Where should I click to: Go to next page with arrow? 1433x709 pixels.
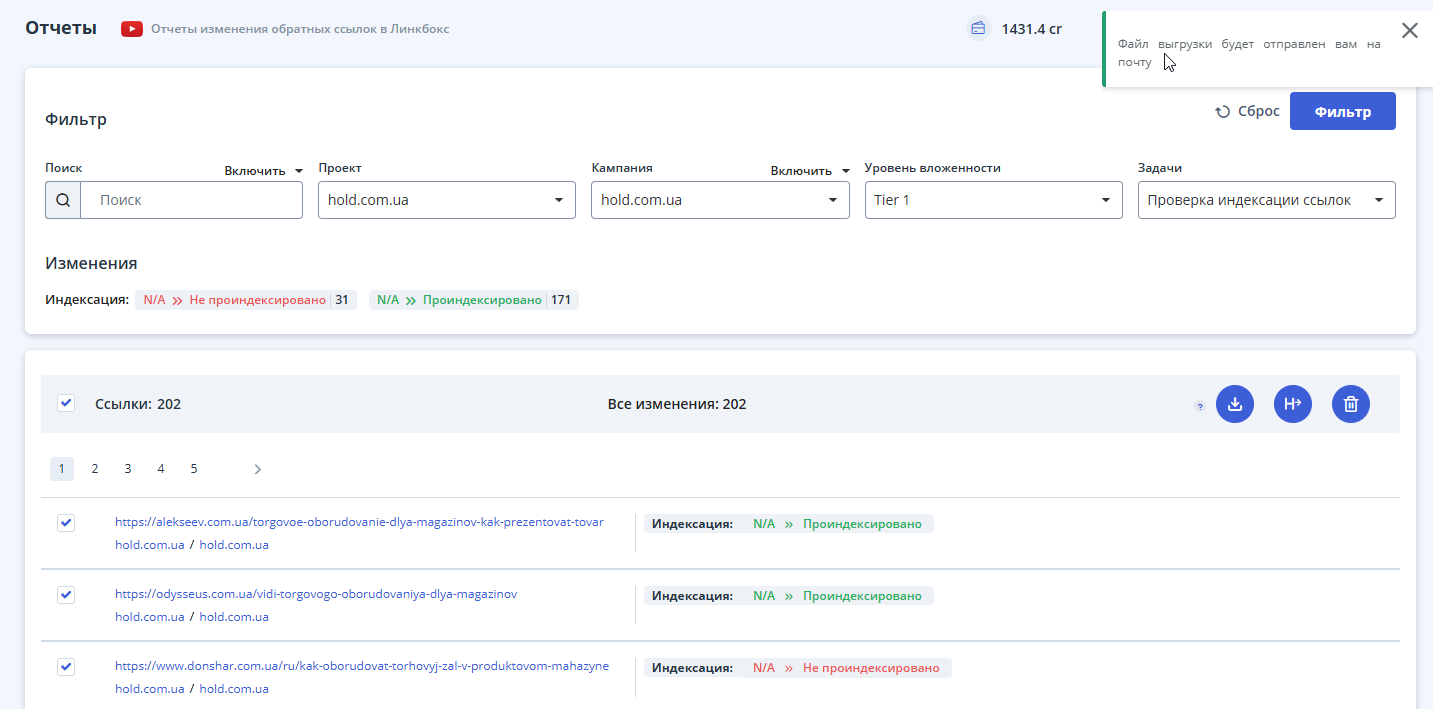coord(258,469)
